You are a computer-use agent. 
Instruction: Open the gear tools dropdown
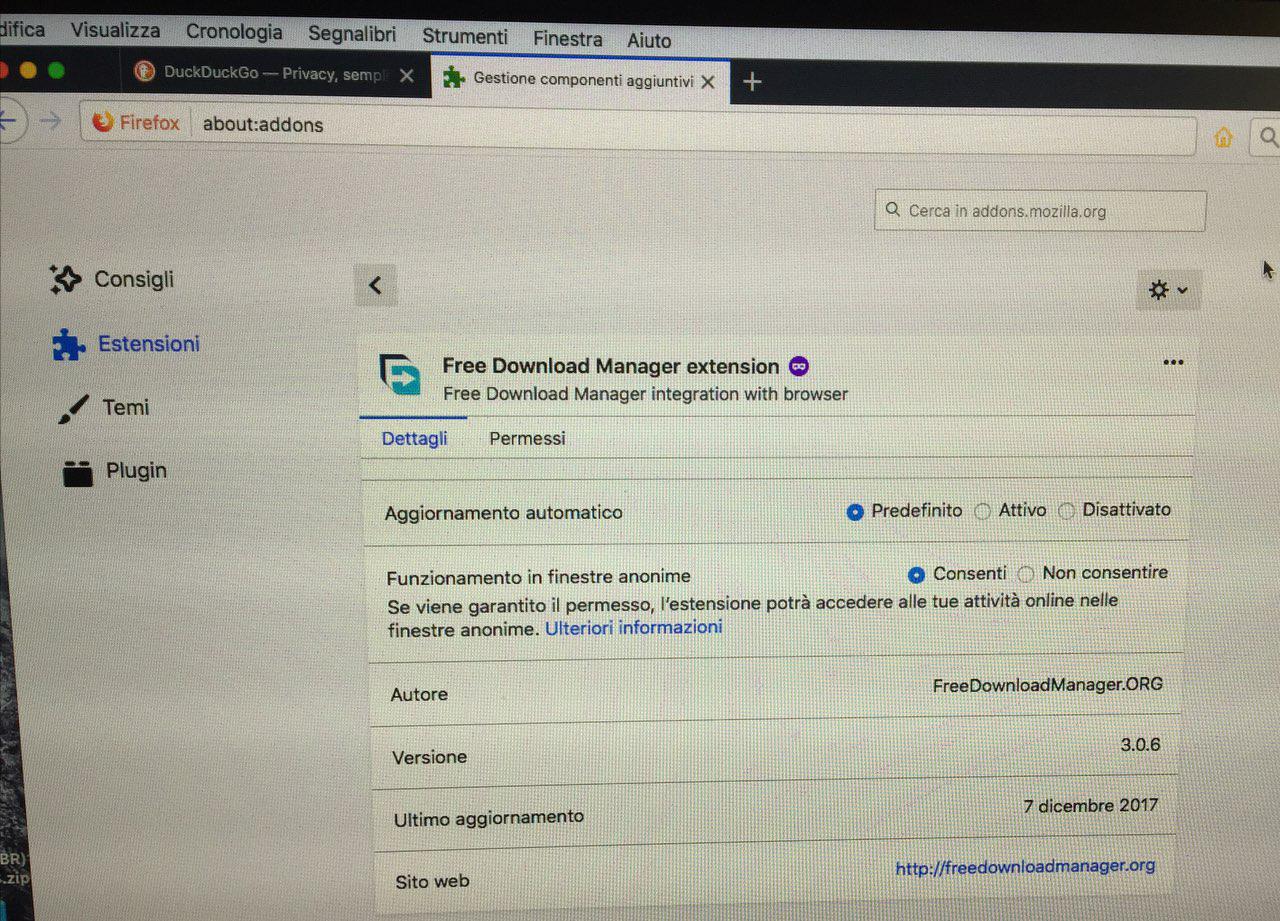click(x=1168, y=290)
